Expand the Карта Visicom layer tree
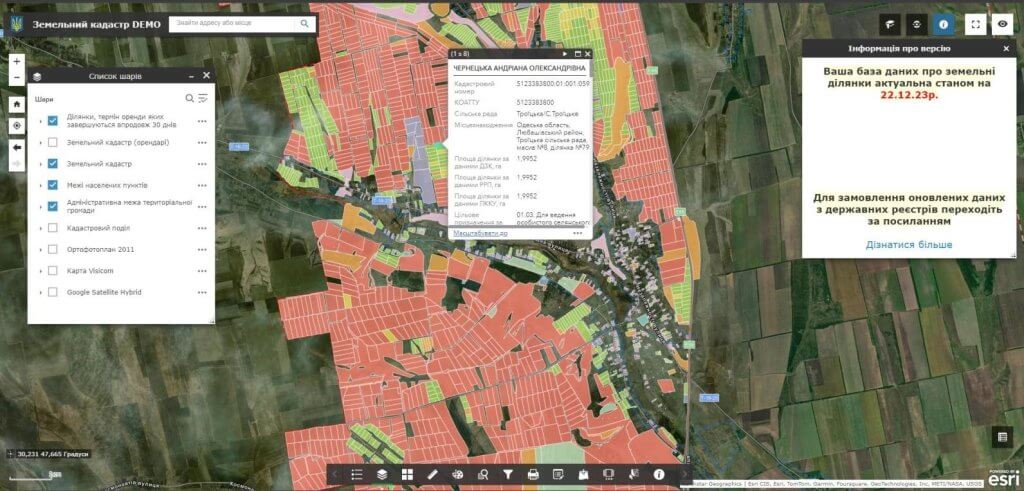The image size is (1024, 491). [40, 271]
